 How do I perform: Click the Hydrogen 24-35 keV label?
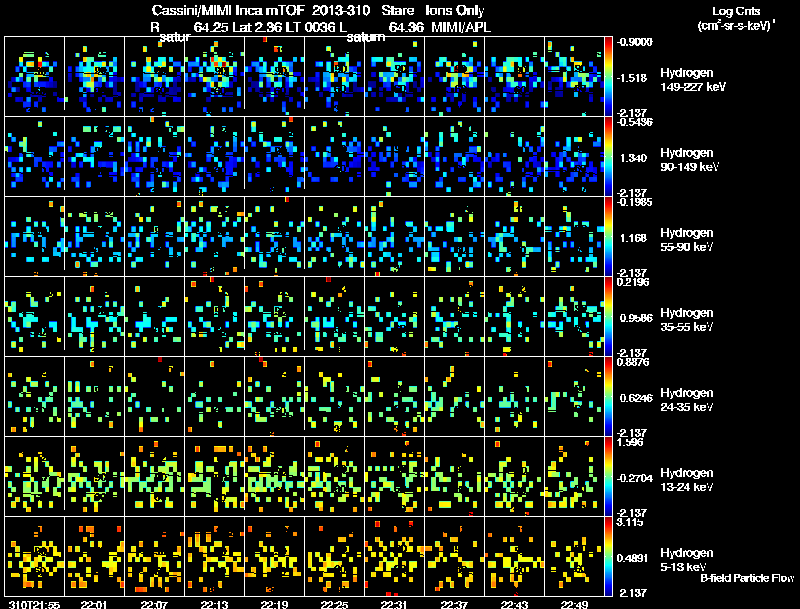pos(687,399)
